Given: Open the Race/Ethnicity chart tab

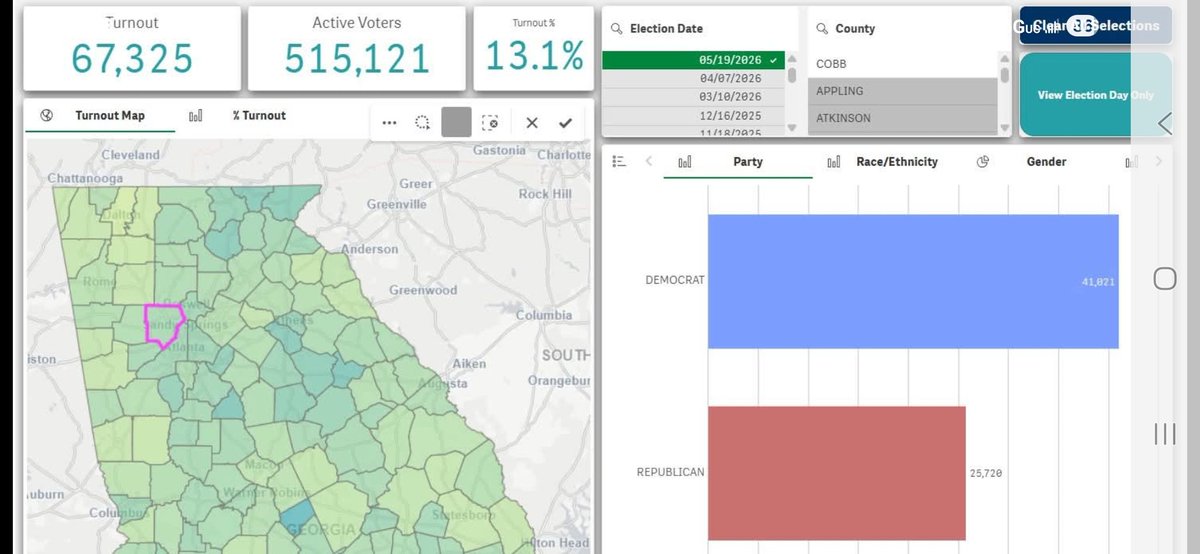Looking at the screenshot, I should click(897, 162).
